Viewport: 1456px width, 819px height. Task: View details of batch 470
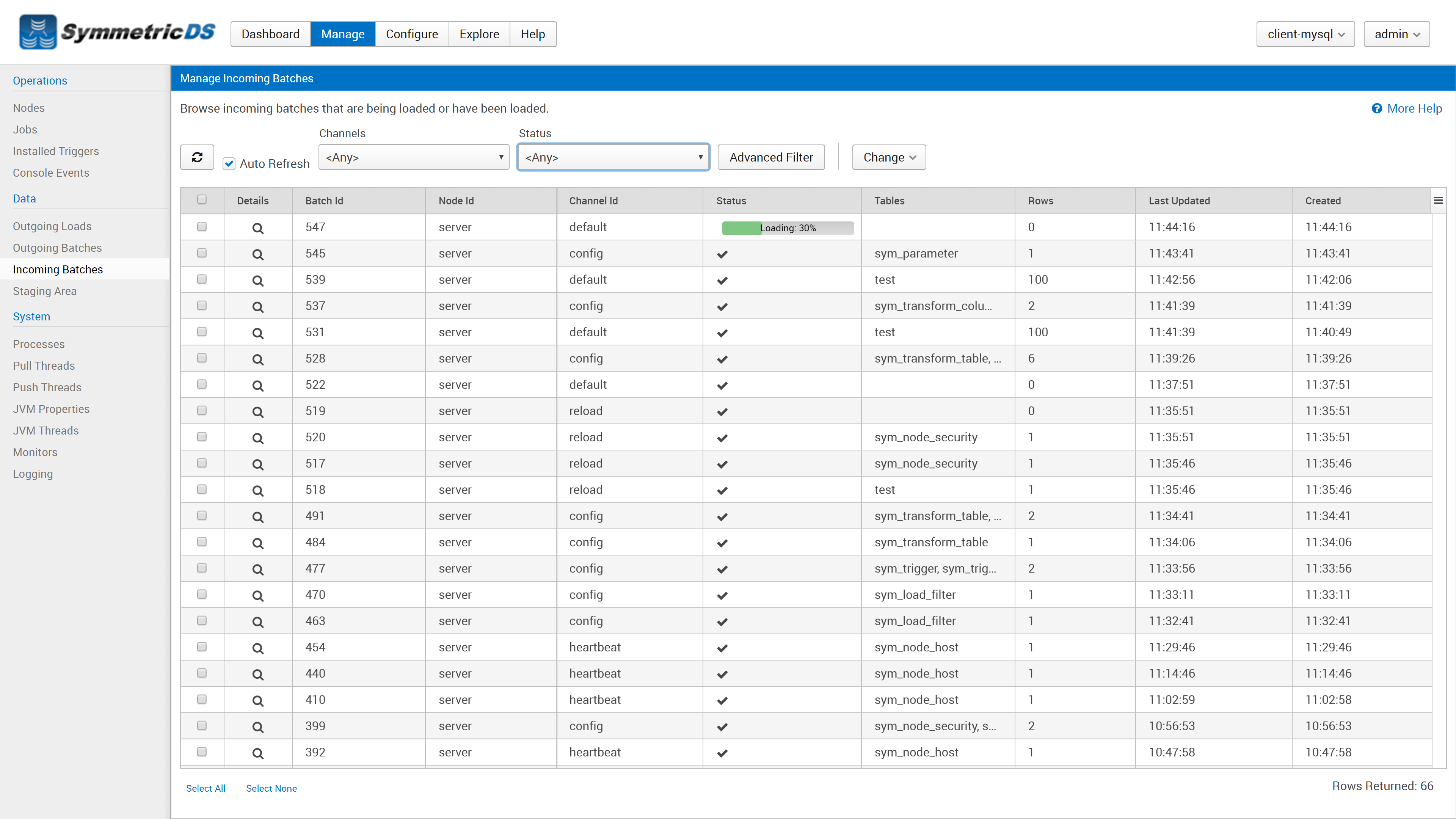click(258, 596)
